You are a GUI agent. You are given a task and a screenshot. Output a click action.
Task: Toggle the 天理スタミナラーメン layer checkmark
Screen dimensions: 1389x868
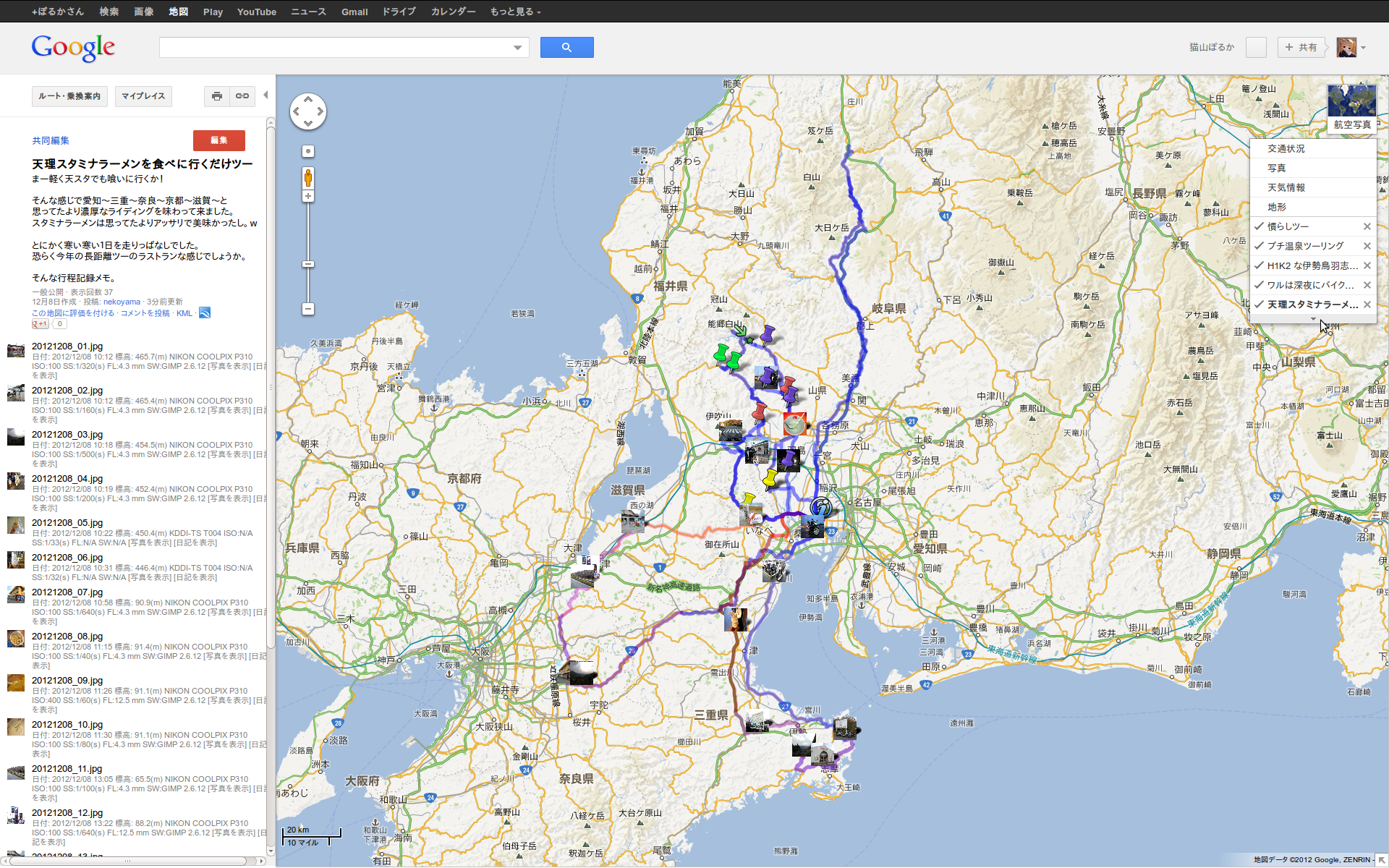[1260, 305]
